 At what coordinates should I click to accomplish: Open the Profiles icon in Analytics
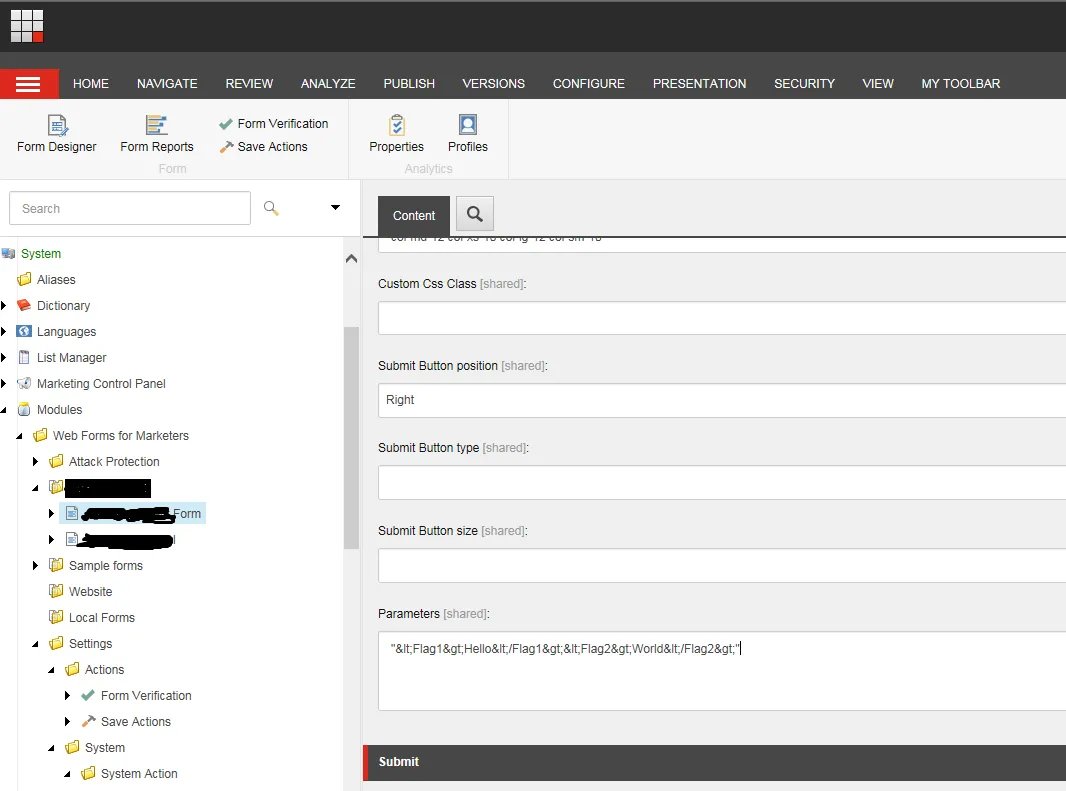468,134
